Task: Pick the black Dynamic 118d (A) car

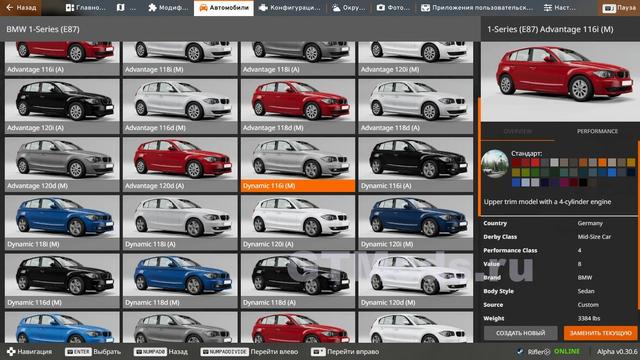Action: (298, 281)
